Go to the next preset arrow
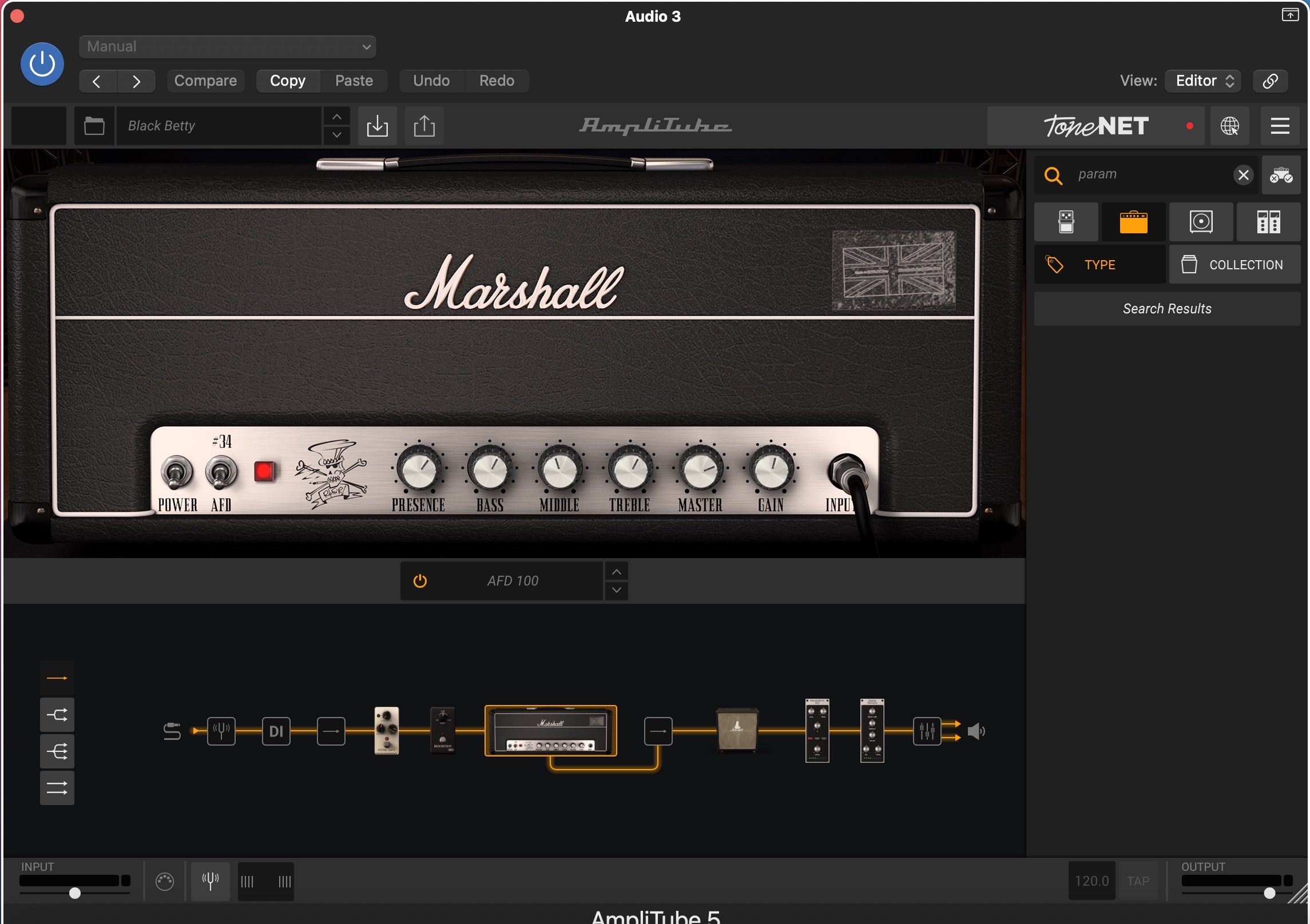Screen dimensions: 1310x924 click(x=136, y=81)
